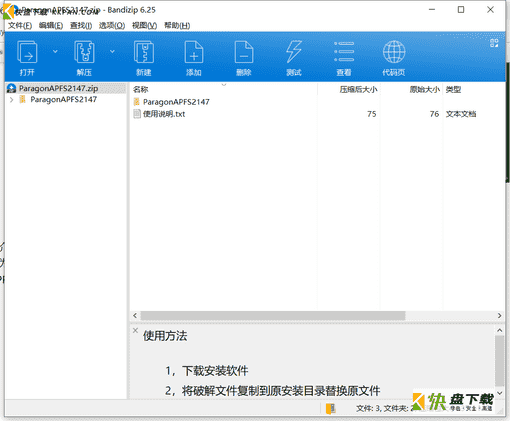510x421 pixels.
Task: Click the archive icon in the status bar
Action: (x=331, y=409)
